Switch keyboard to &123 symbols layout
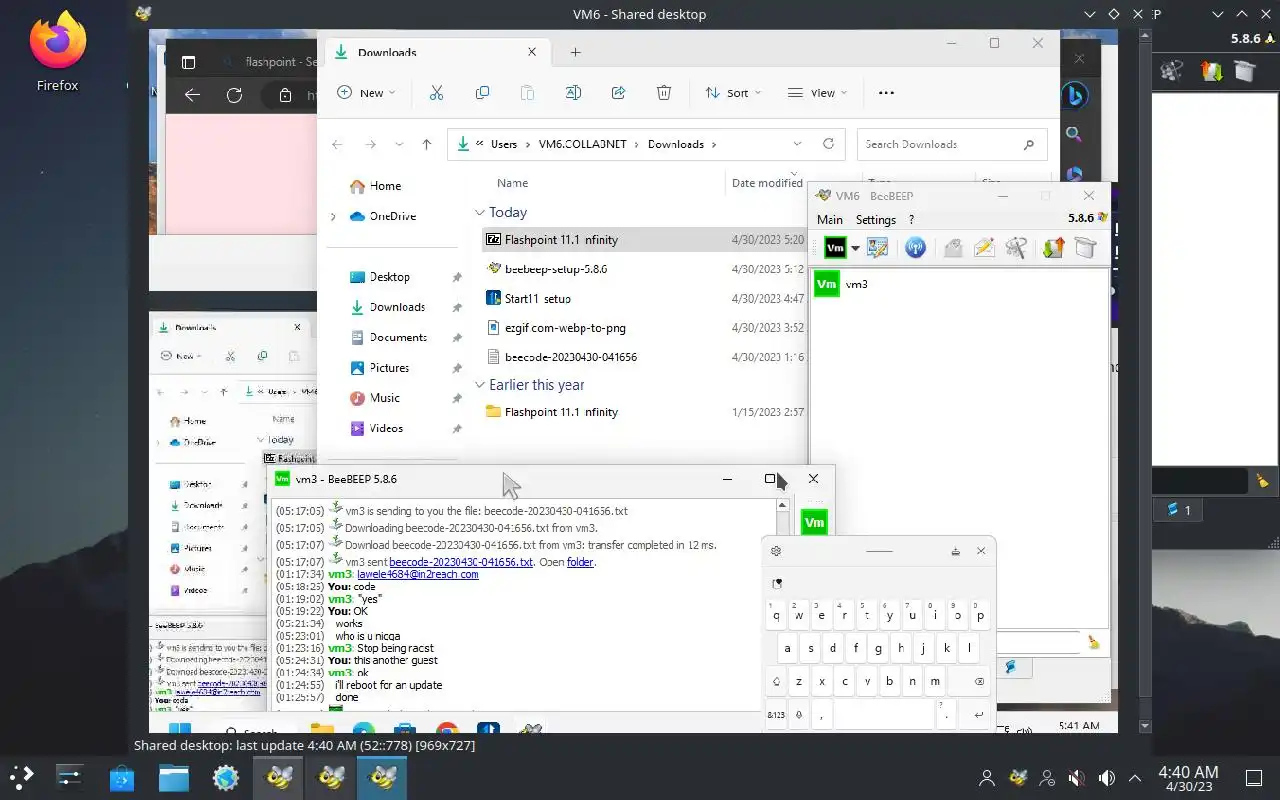 [776, 714]
